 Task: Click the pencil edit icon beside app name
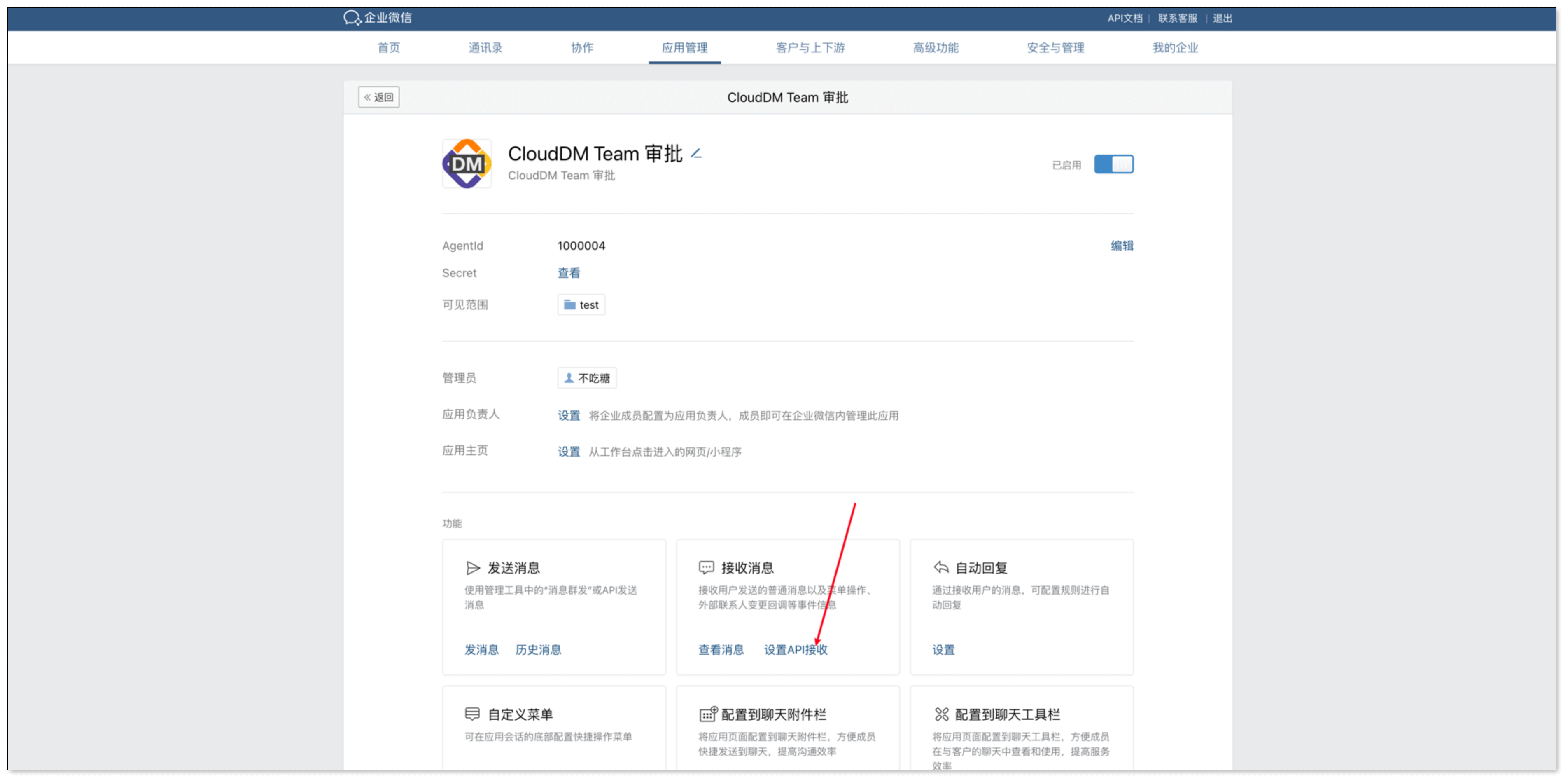click(696, 154)
